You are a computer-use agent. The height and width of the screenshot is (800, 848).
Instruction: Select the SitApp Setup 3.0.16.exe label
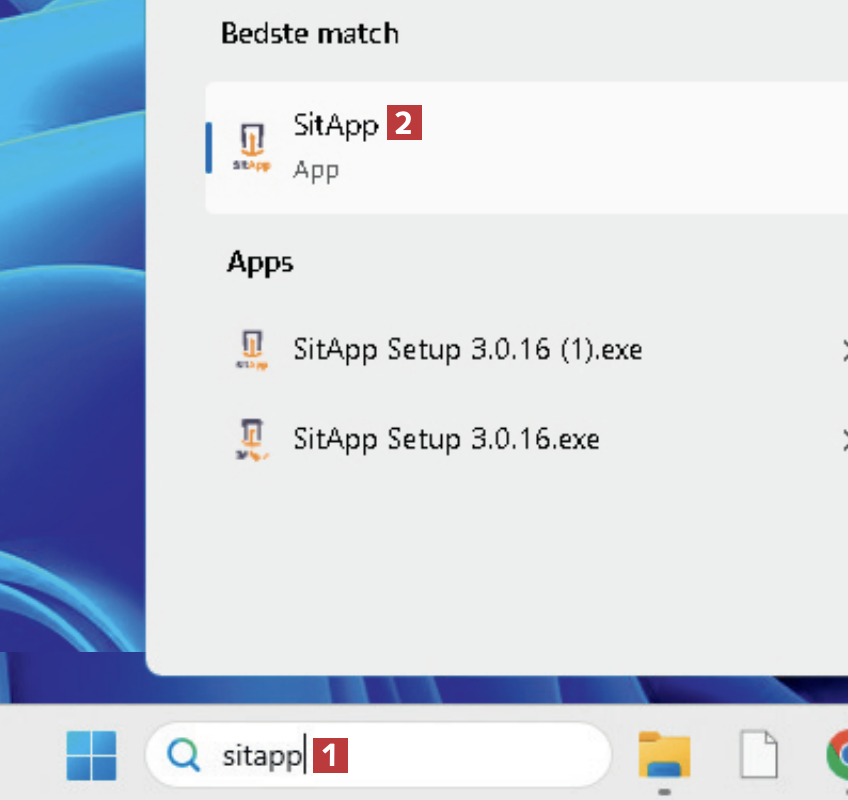tap(446, 438)
